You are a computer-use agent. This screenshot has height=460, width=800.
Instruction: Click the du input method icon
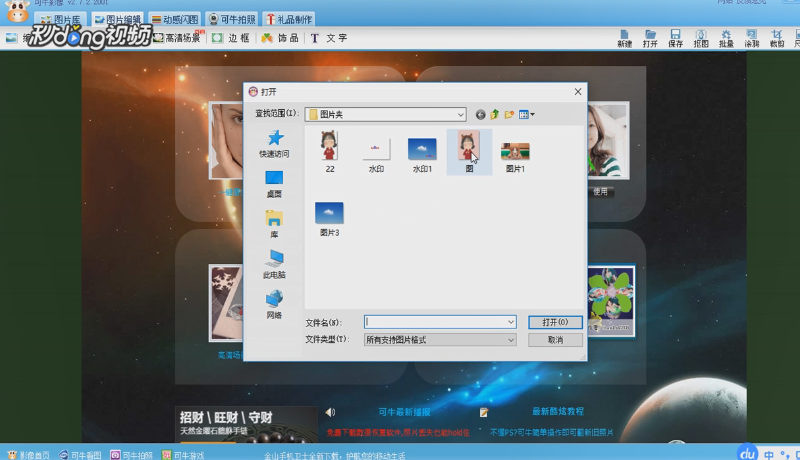748,453
